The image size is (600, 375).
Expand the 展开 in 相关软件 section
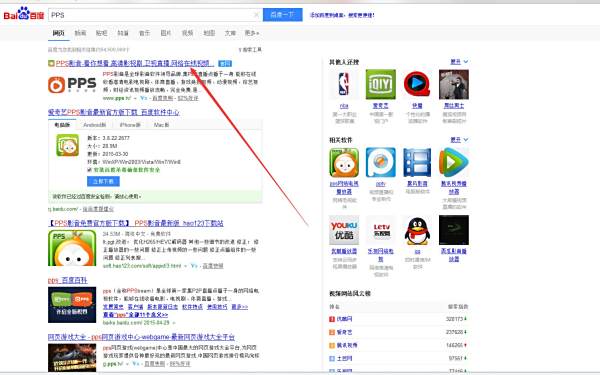pos(459,140)
